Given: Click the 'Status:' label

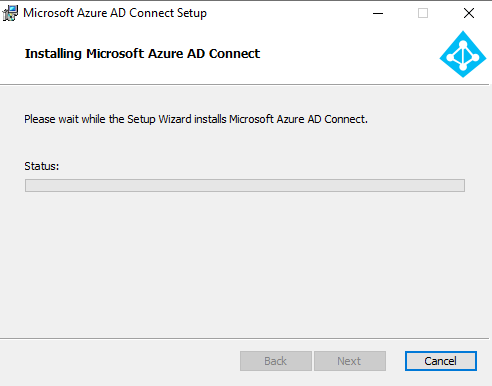Looking at the screenshot, I should 42,166.
